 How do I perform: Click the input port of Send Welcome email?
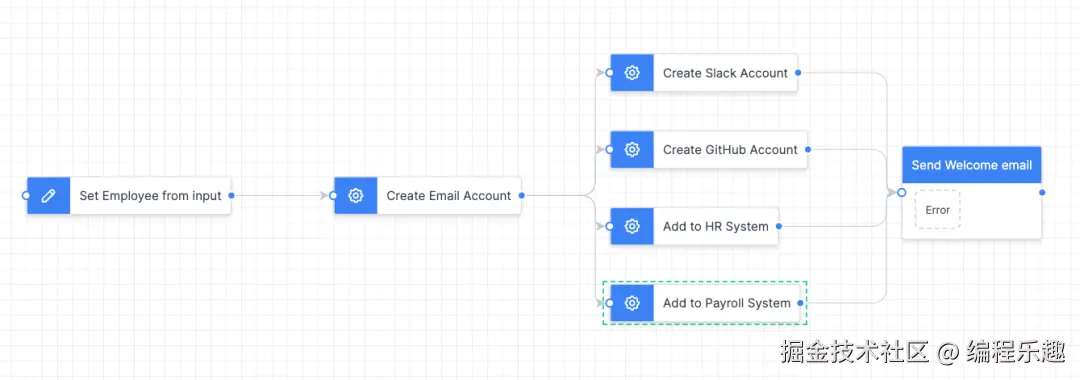pos(902,193)
